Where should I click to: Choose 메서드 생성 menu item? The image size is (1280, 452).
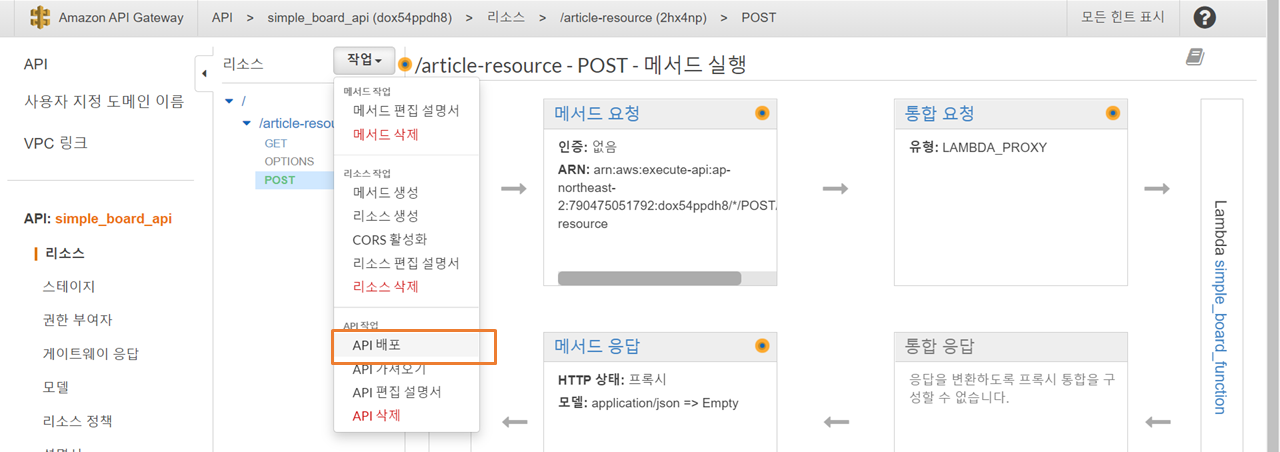coord(406,192)
